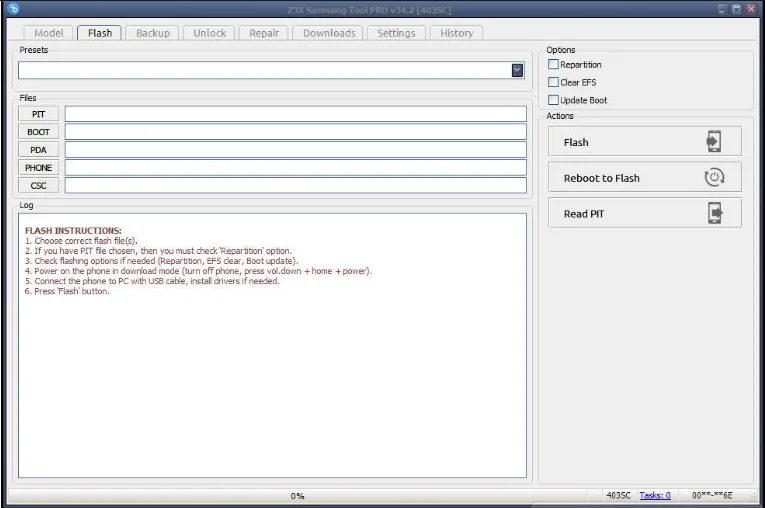The height and width of the screenshot is (508, 765).
Task: Click the phone export icon on Read PIT
Action: click(x=715, y=213)
